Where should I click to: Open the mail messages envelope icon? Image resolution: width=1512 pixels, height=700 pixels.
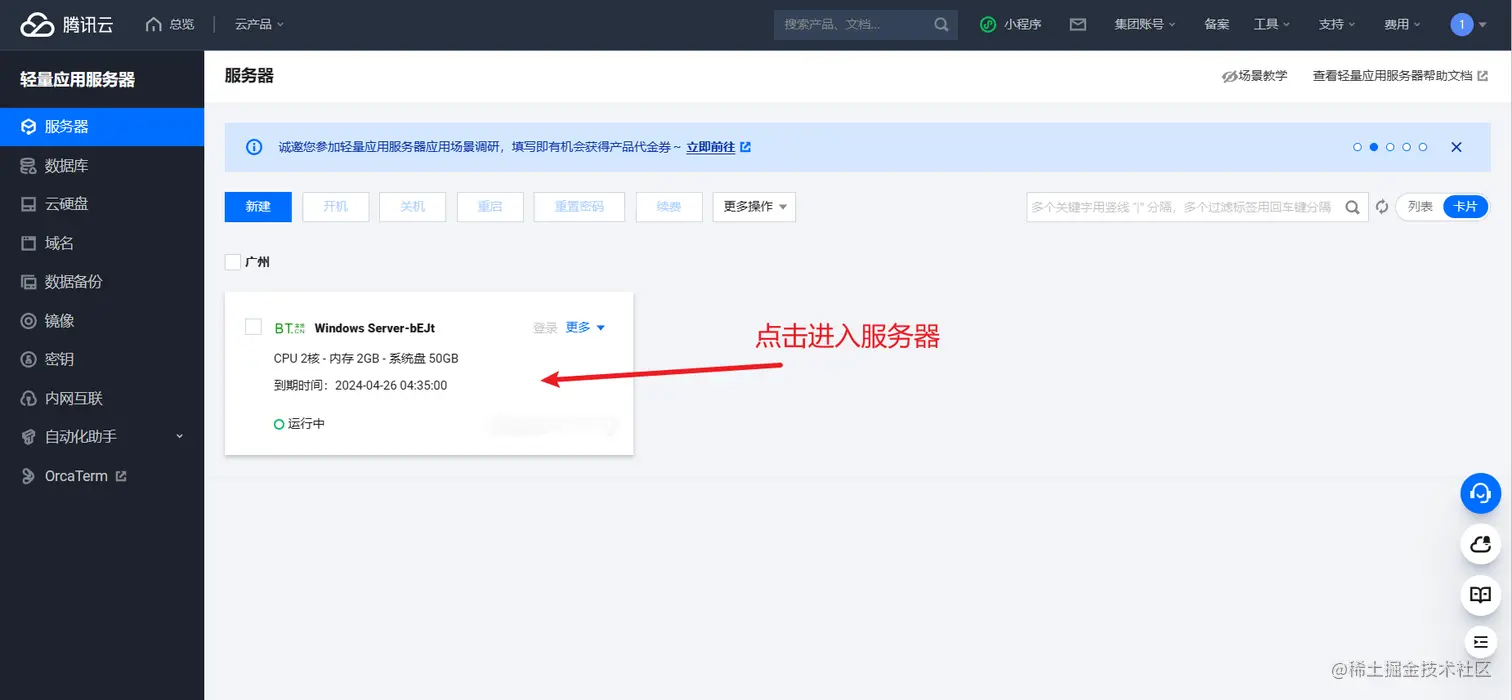(x=1078, y=24)
